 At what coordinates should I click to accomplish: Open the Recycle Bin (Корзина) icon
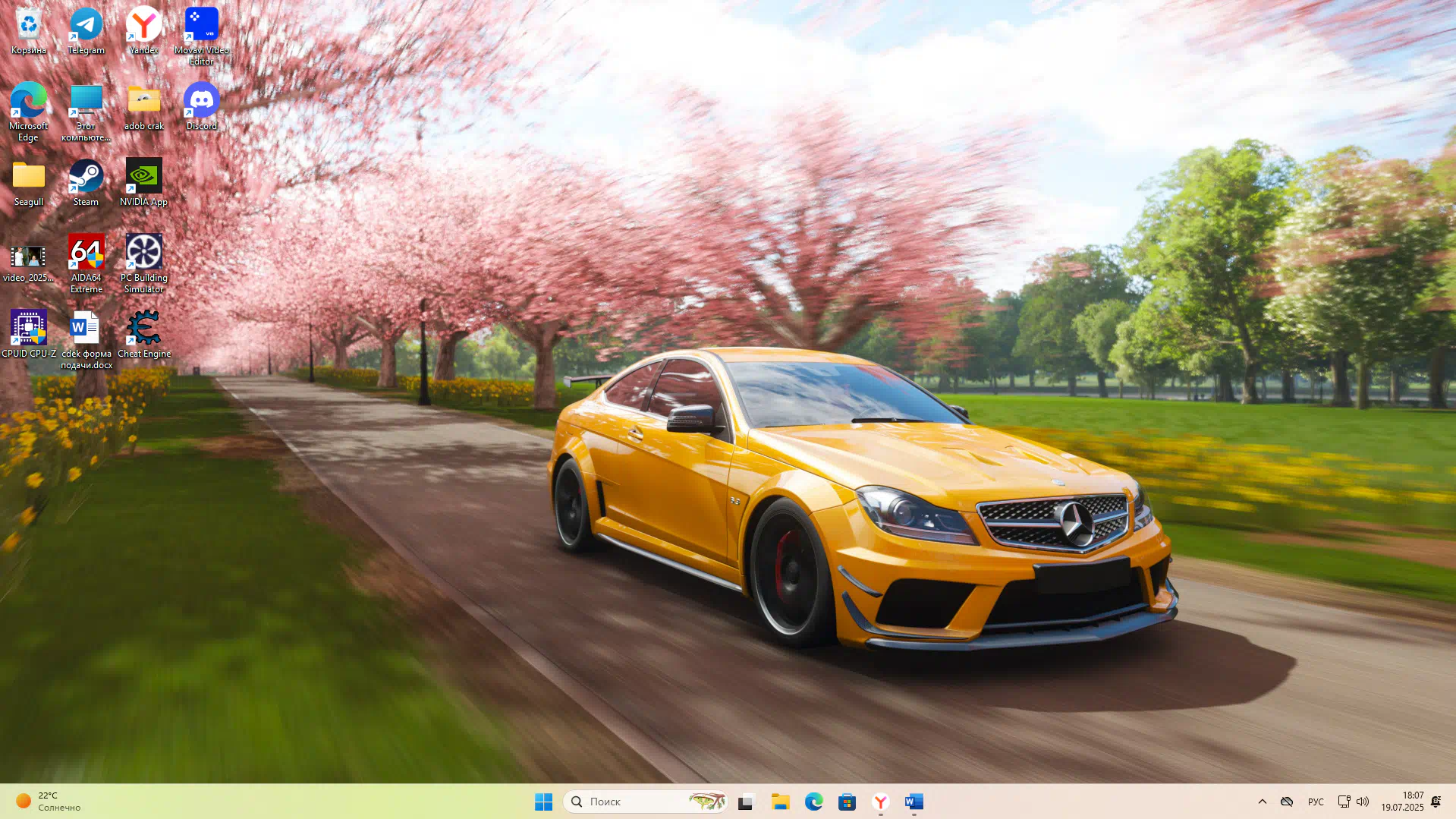tap(29, 31)
